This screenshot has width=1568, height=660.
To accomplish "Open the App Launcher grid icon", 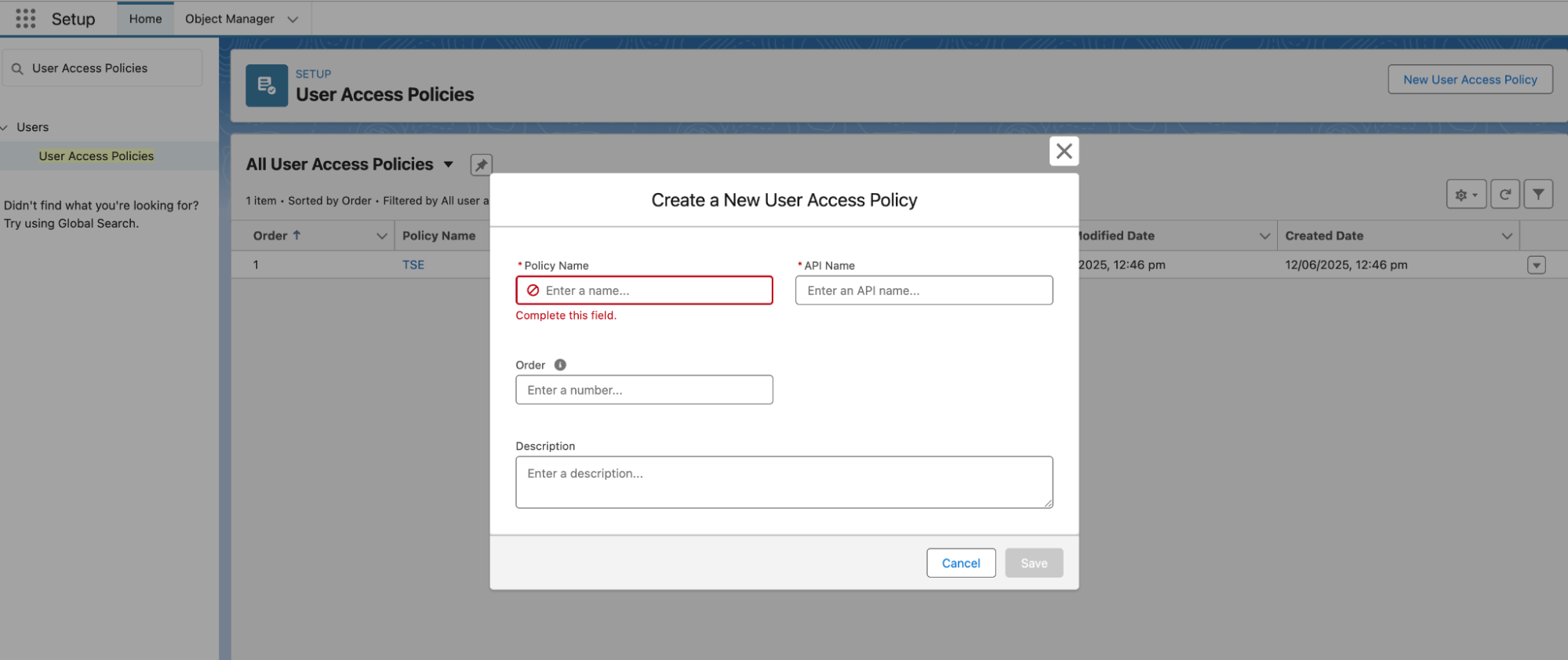I will pyautogui.click(x=25, y=19).
